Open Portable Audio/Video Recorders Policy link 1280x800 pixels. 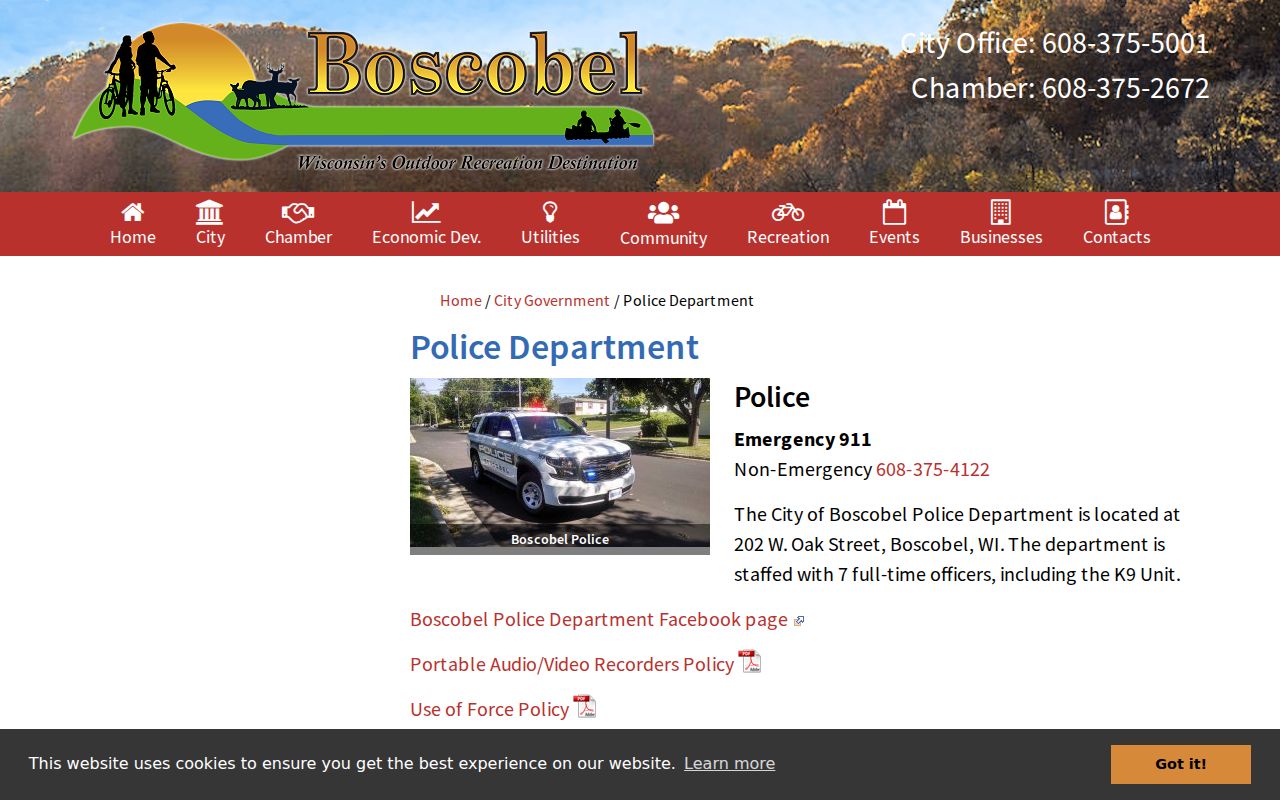(x=572, y=664)
